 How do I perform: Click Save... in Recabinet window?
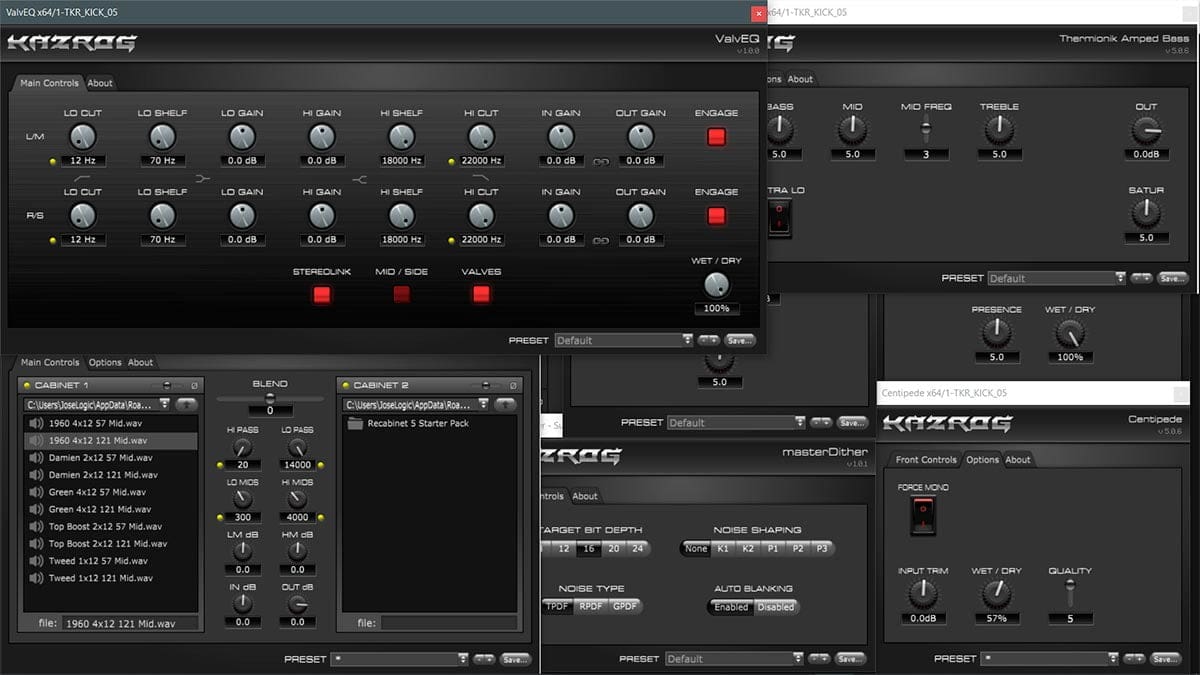pyautogui.click(x=515, y=659)
